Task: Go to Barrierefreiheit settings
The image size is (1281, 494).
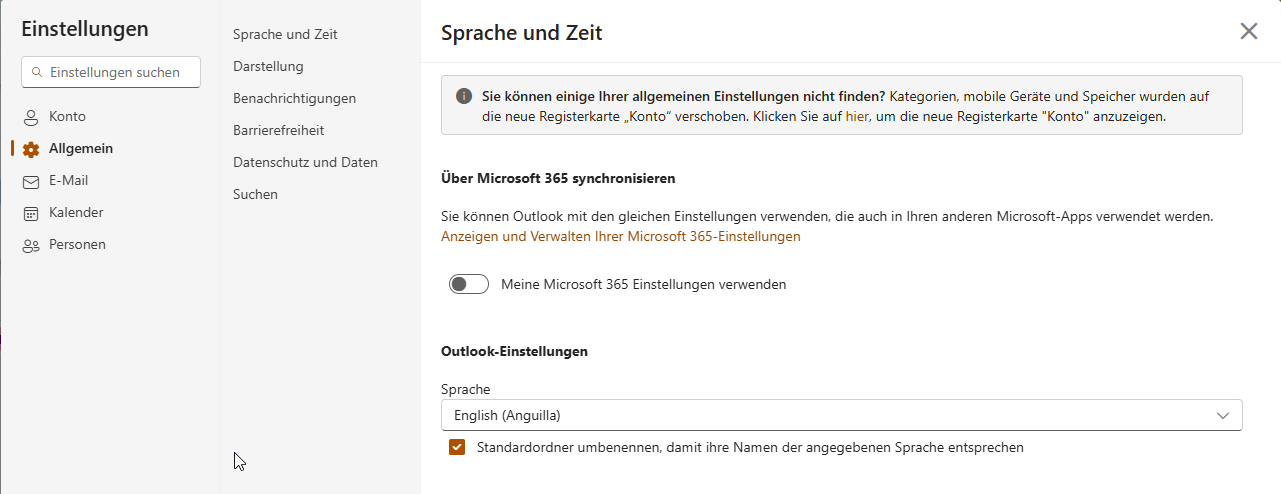Action: (278, 130)
